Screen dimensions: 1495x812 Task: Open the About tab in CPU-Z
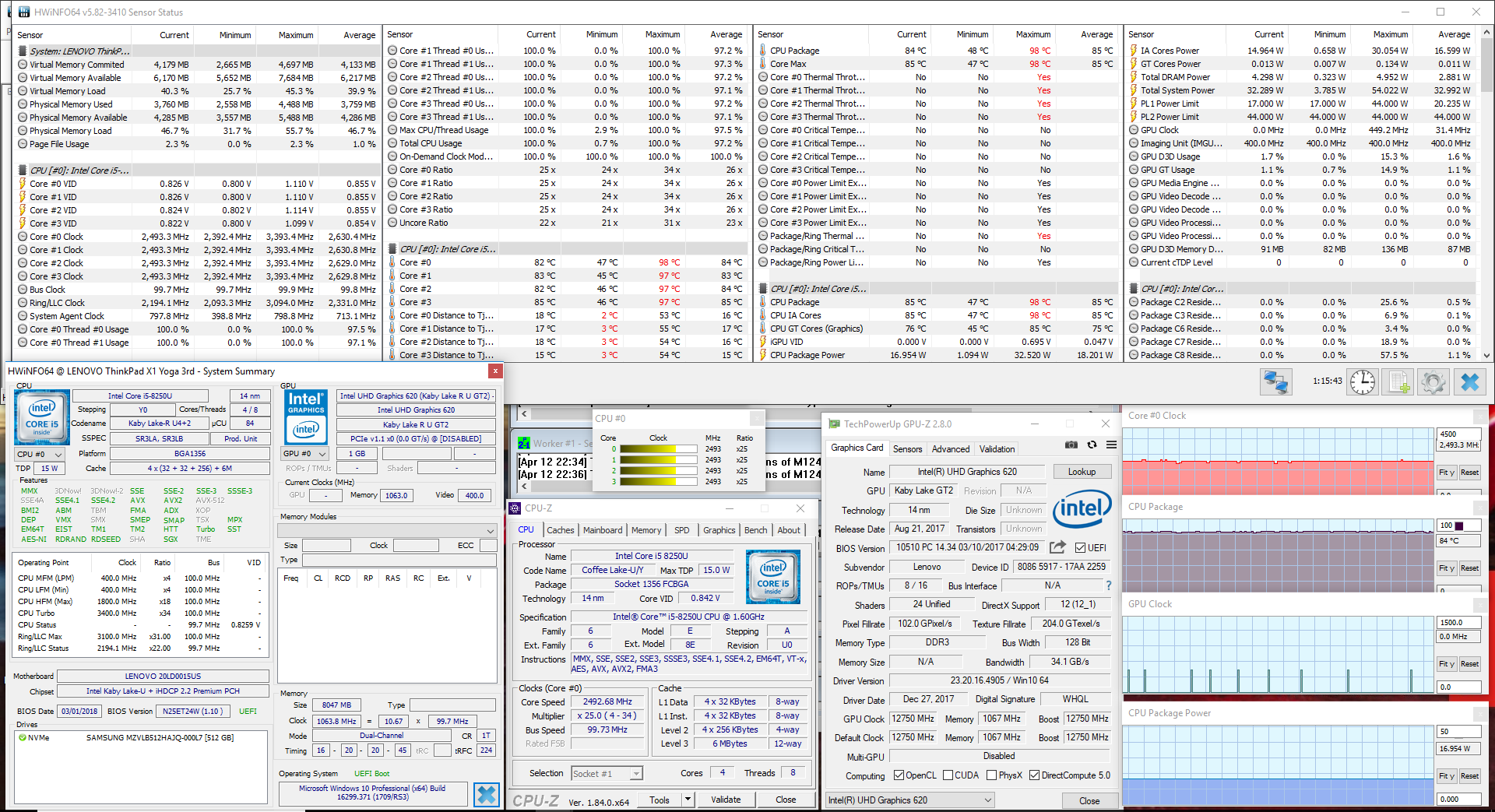click(789, 530)
